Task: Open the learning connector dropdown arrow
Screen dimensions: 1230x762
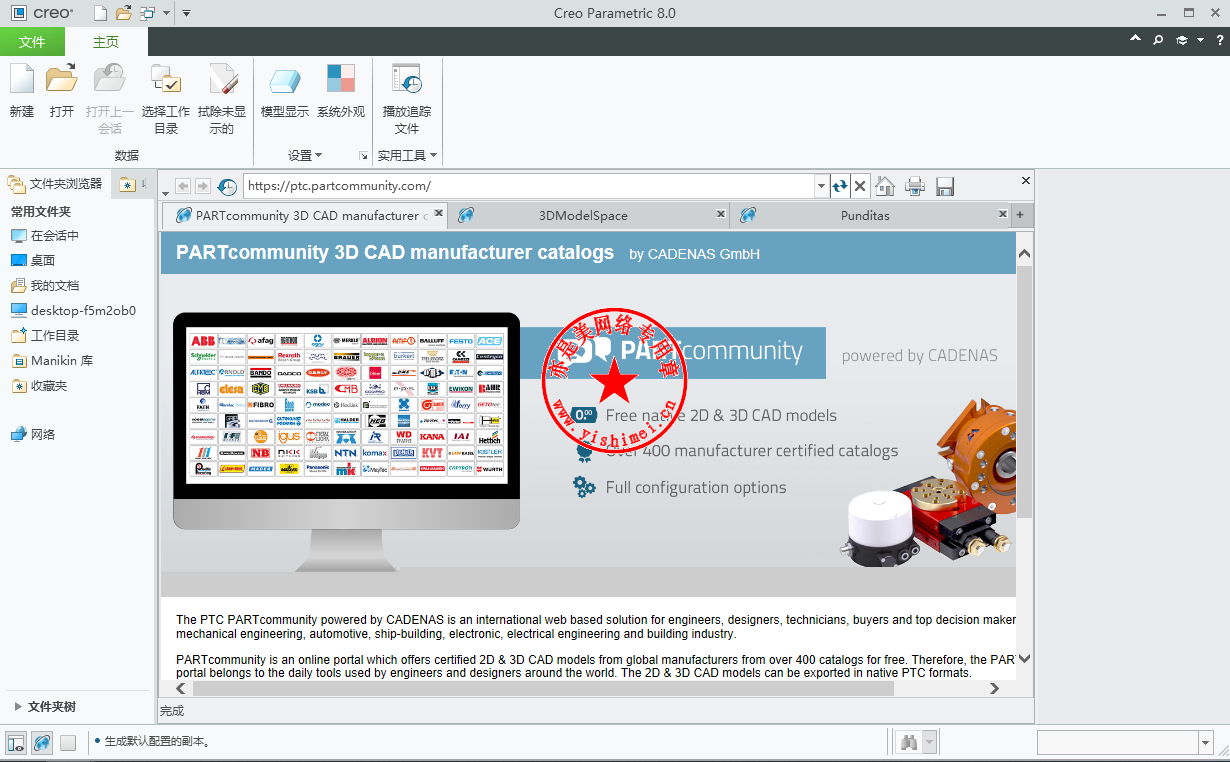Action: pos(1200,40)
